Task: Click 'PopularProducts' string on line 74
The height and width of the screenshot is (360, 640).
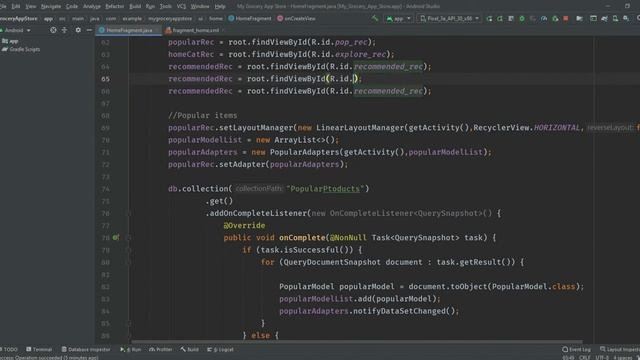Action: [325, 189]
